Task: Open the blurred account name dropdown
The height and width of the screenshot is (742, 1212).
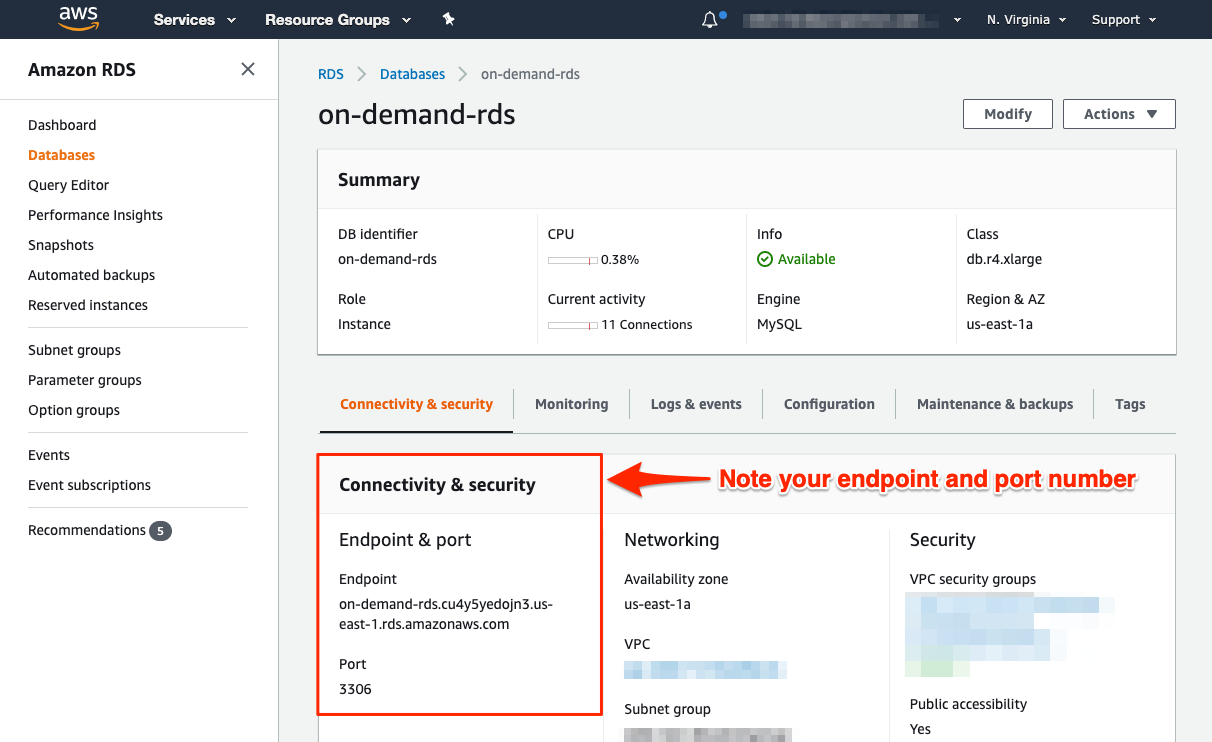Action: [x=853, y=20]
